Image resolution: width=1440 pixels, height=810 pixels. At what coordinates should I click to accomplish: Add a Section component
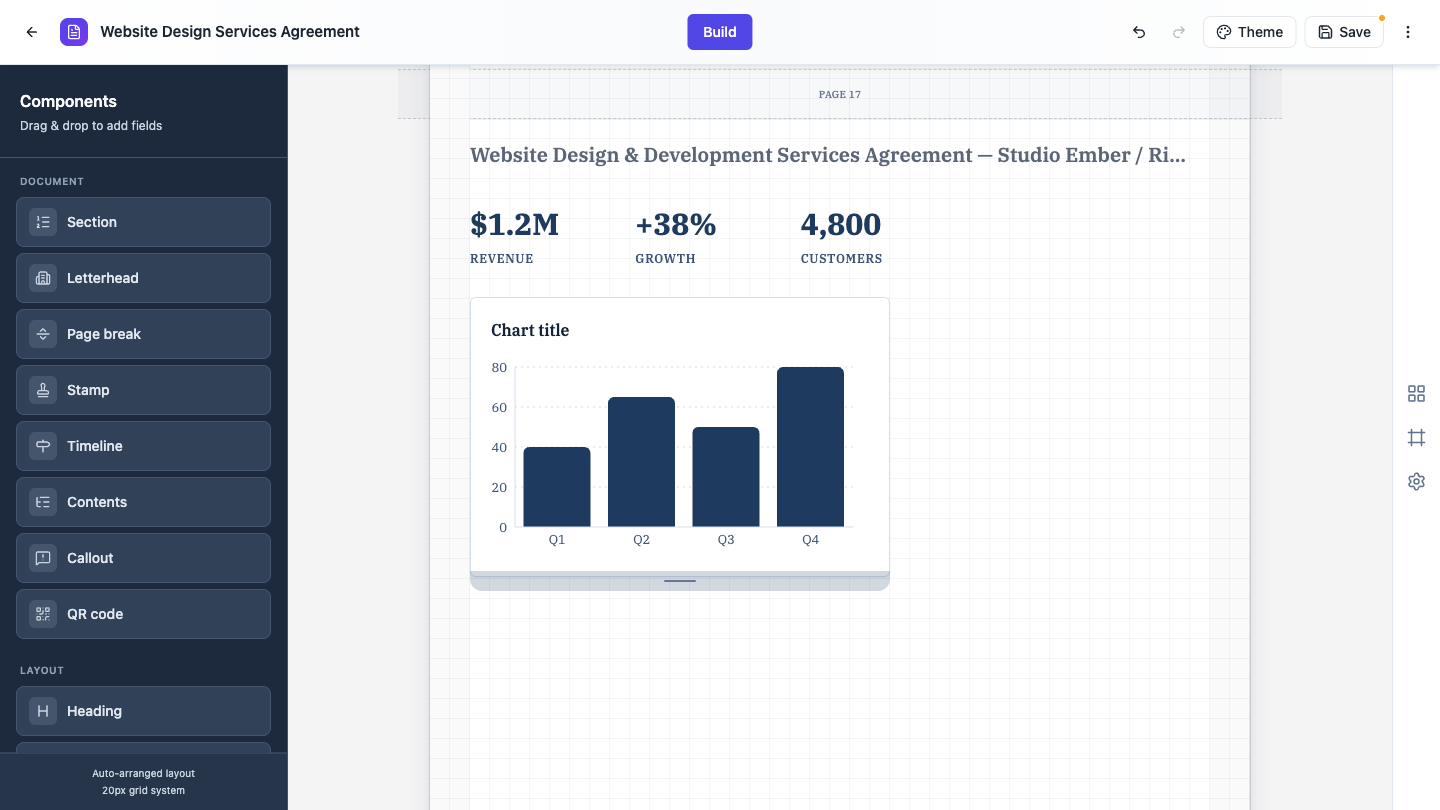[x=143, y=222]
